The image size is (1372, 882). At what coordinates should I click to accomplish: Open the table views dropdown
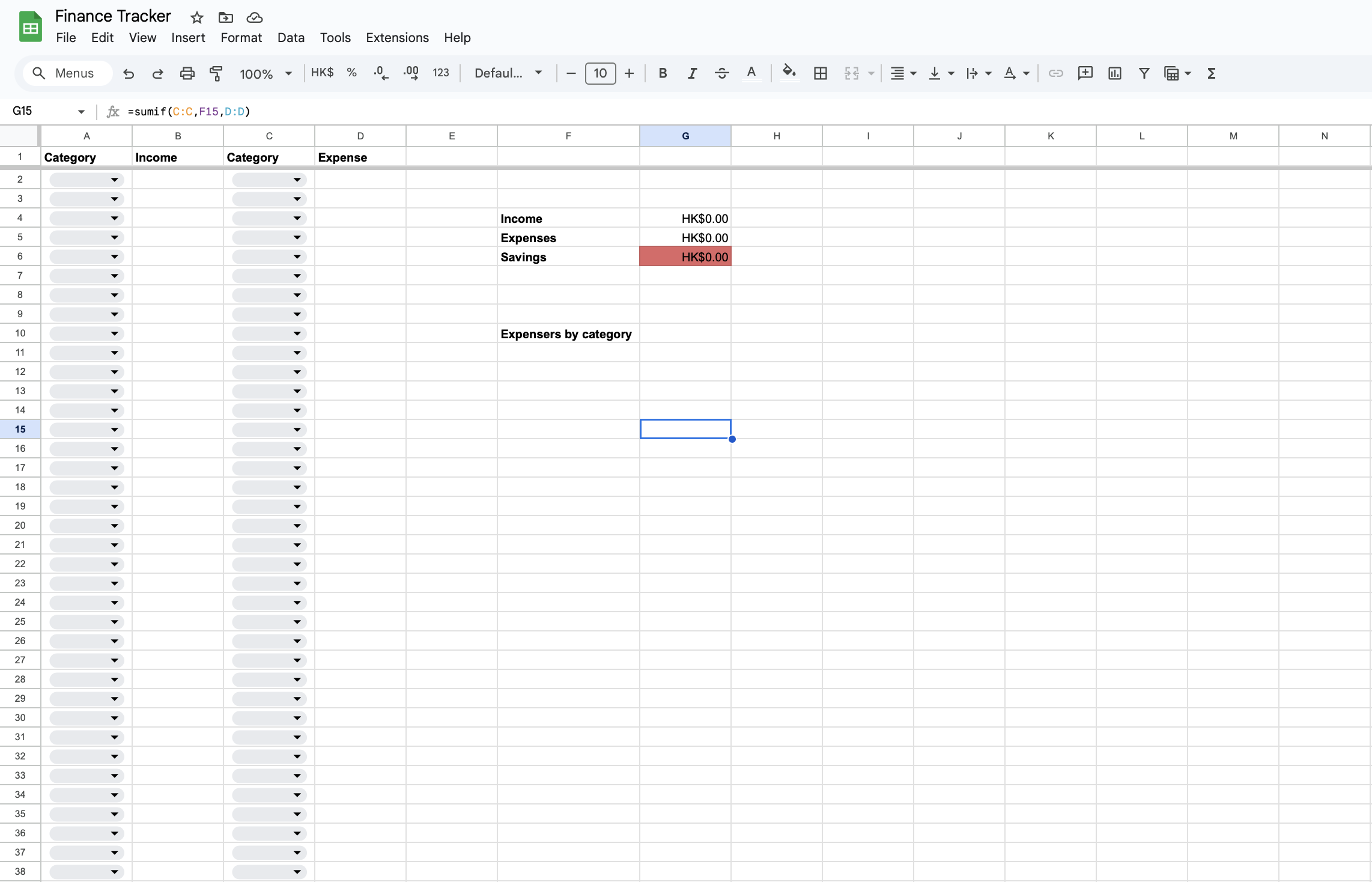pos(1177,73)
